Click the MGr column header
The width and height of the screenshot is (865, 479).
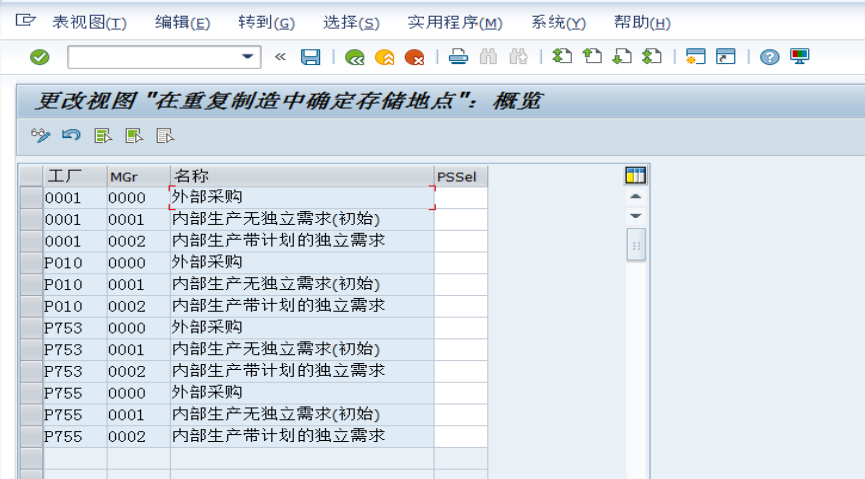tap(138, 176)
